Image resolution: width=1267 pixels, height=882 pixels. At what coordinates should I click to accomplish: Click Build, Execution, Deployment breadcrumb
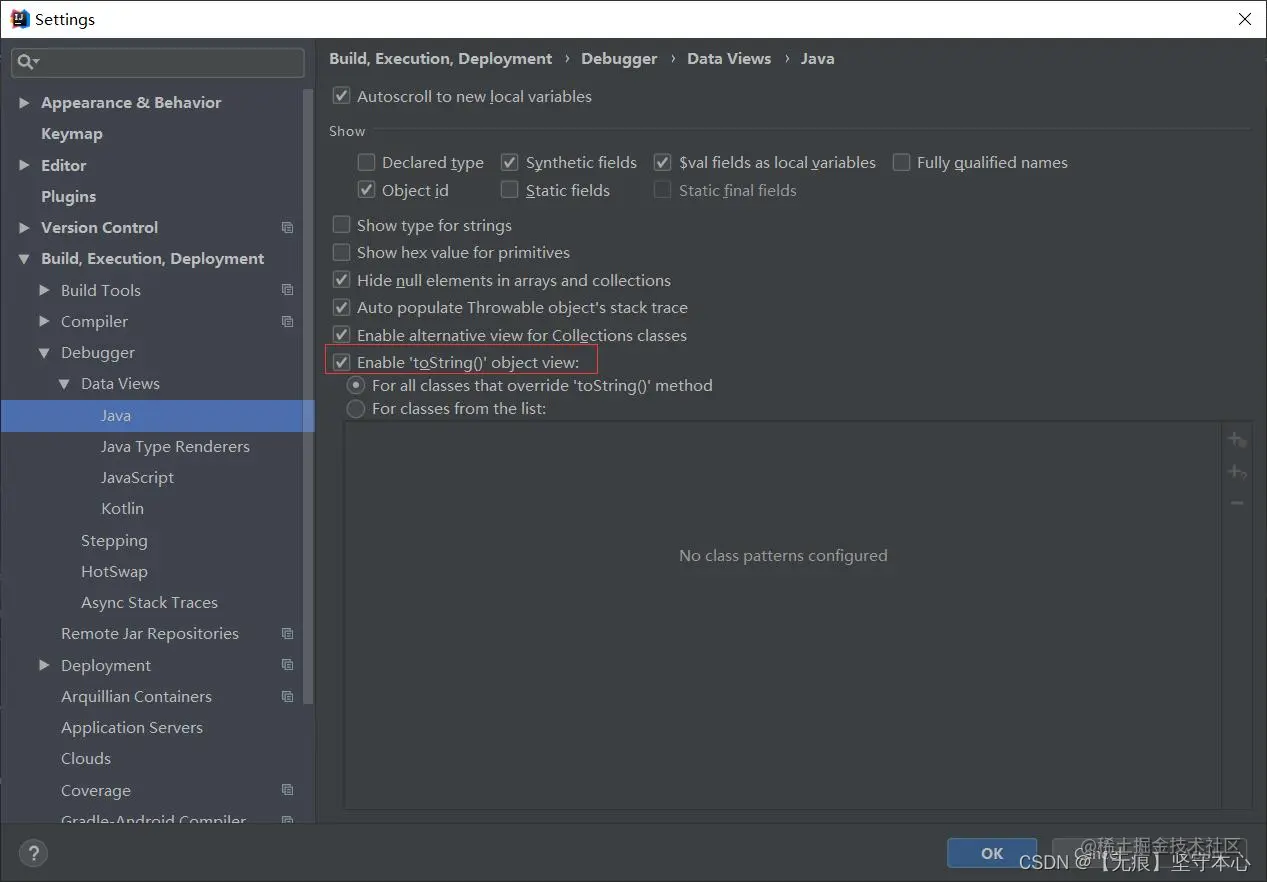pos(441,59)
